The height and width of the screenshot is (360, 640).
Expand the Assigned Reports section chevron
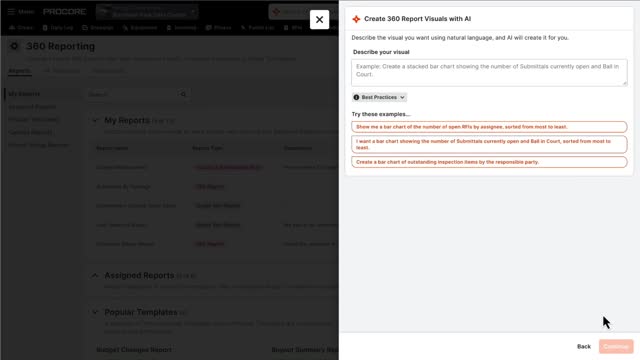click(95, 276)
